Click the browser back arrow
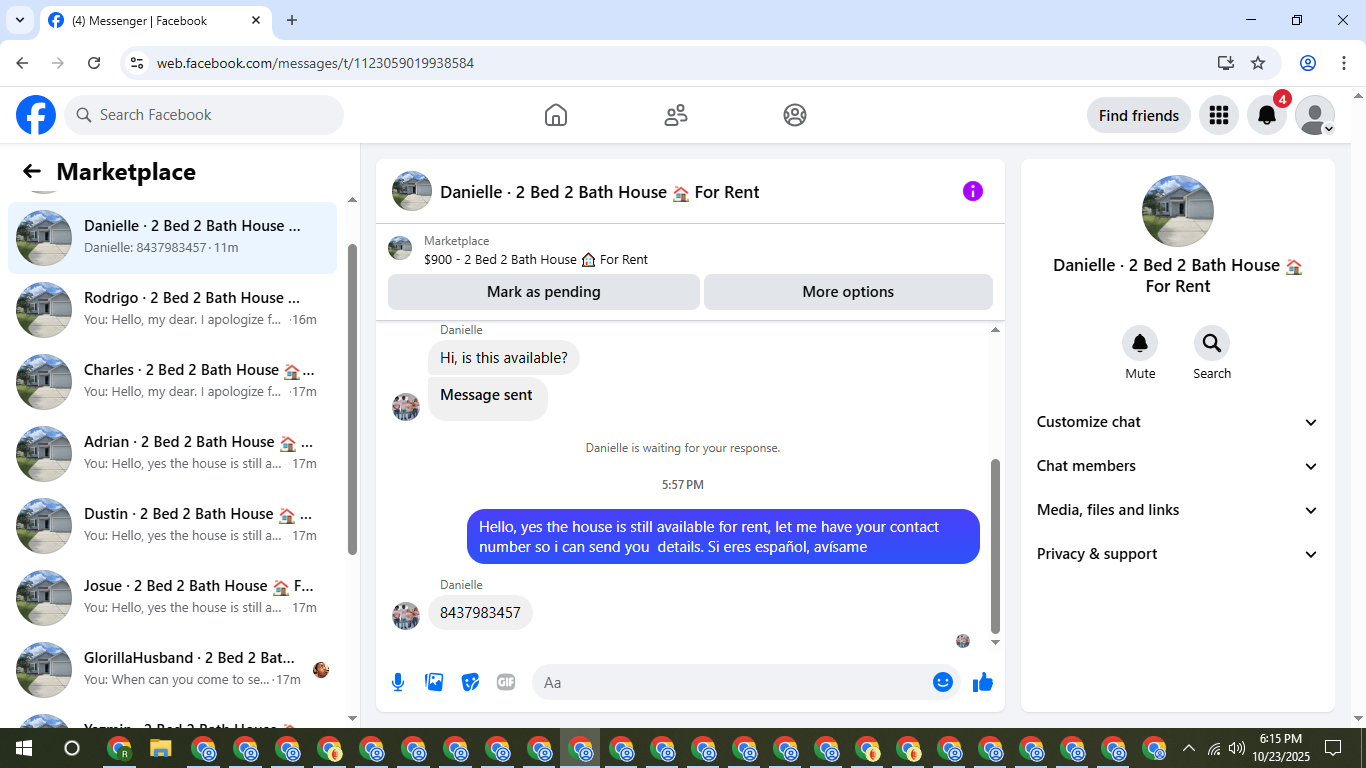Screen dimensions: 1366x768 click(x=22, y=63)
